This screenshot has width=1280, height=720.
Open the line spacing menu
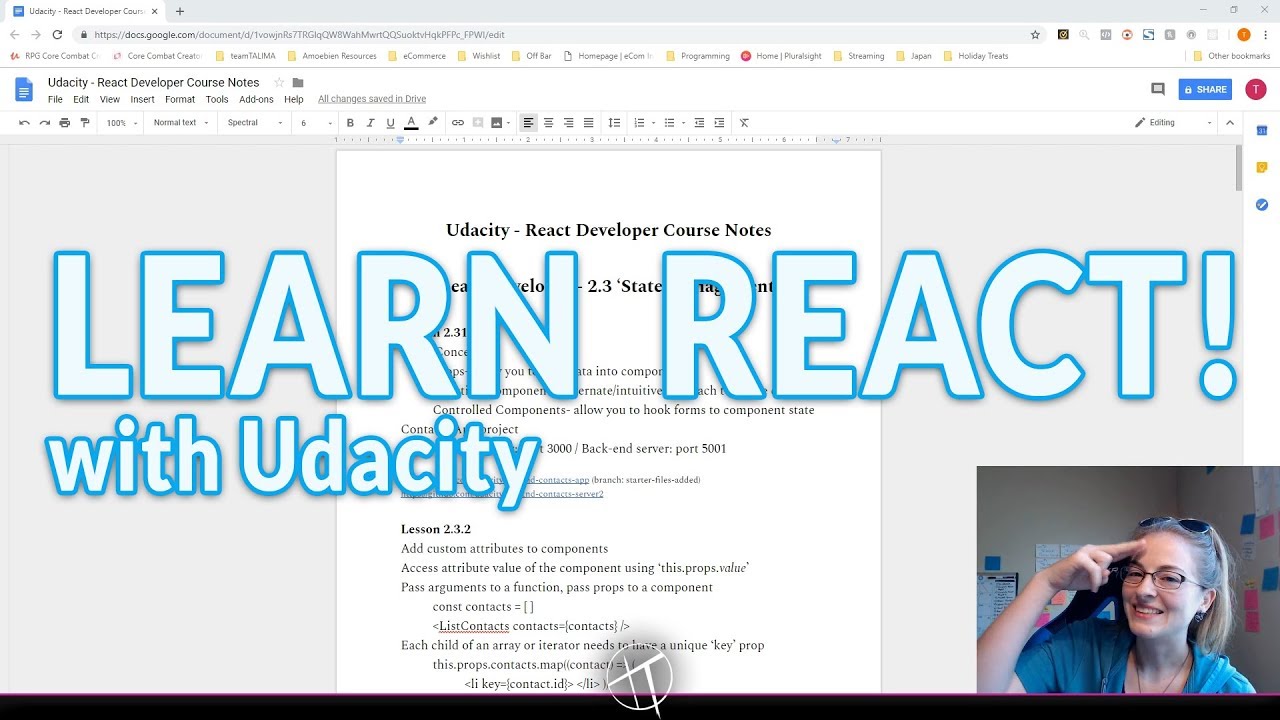pos(614,123)
